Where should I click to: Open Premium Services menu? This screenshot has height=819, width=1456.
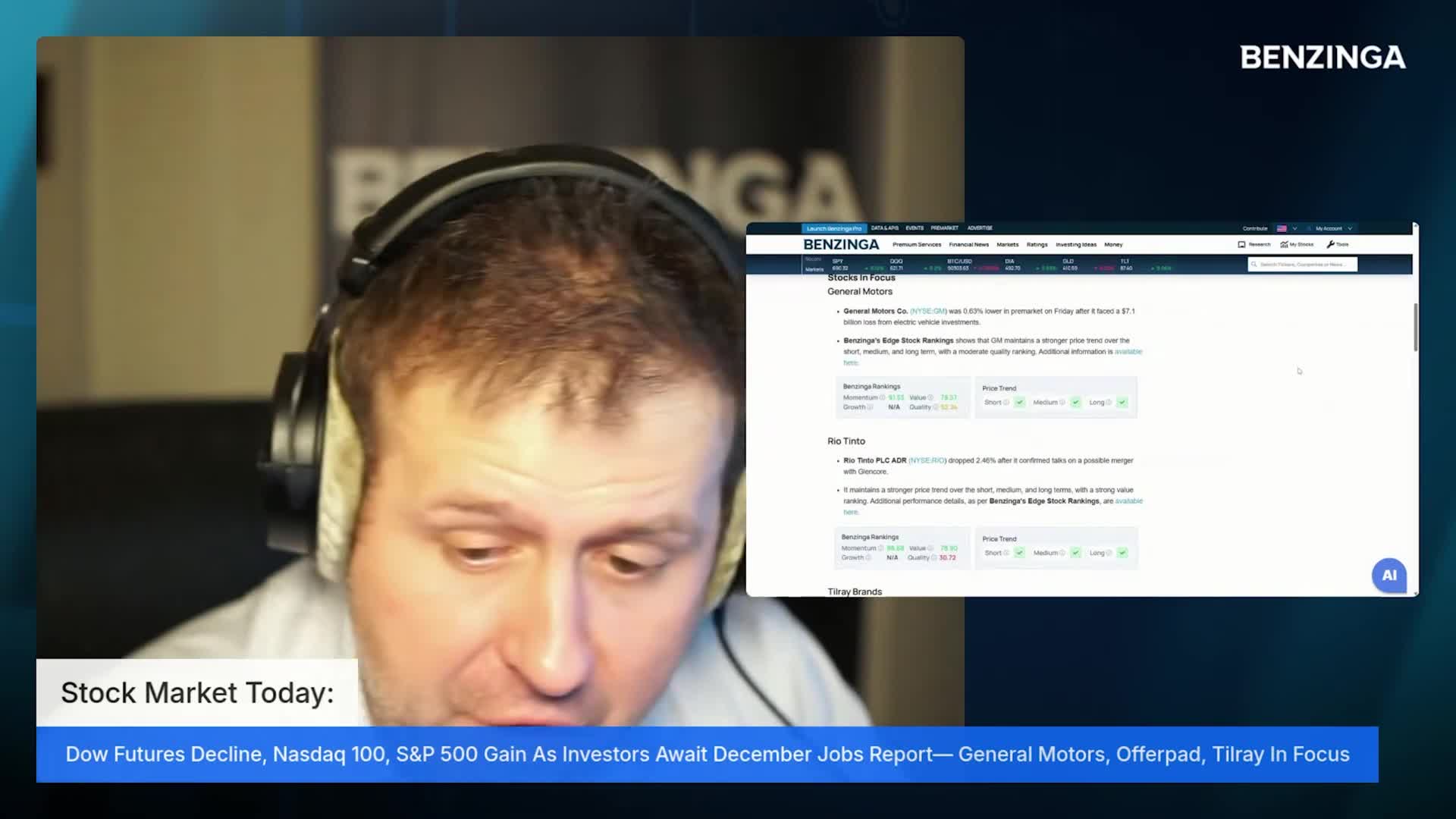tap(916, 245)
